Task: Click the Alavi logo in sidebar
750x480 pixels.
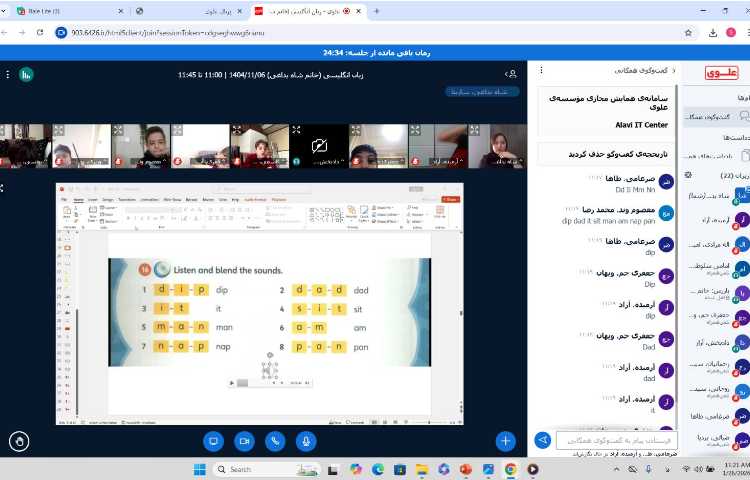Action: click(719, 73)
